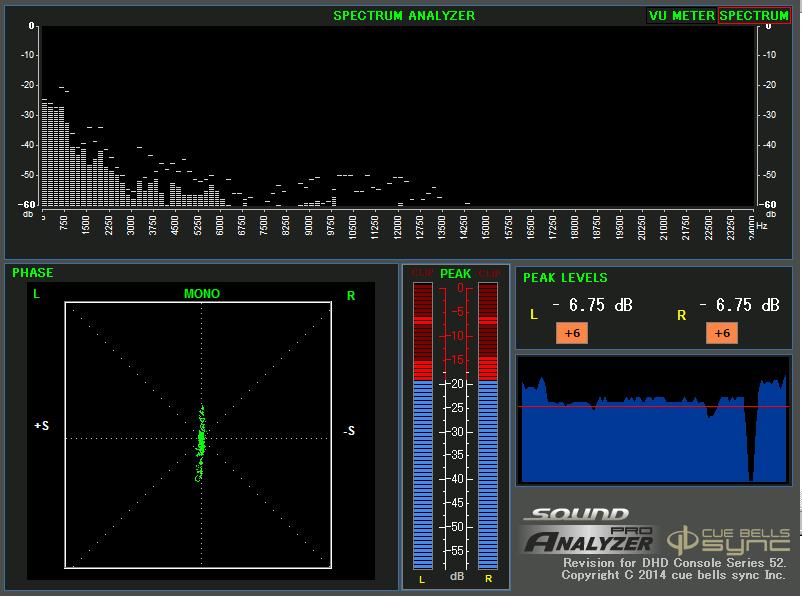Click the right peak level dB readout

coord(740,305)
